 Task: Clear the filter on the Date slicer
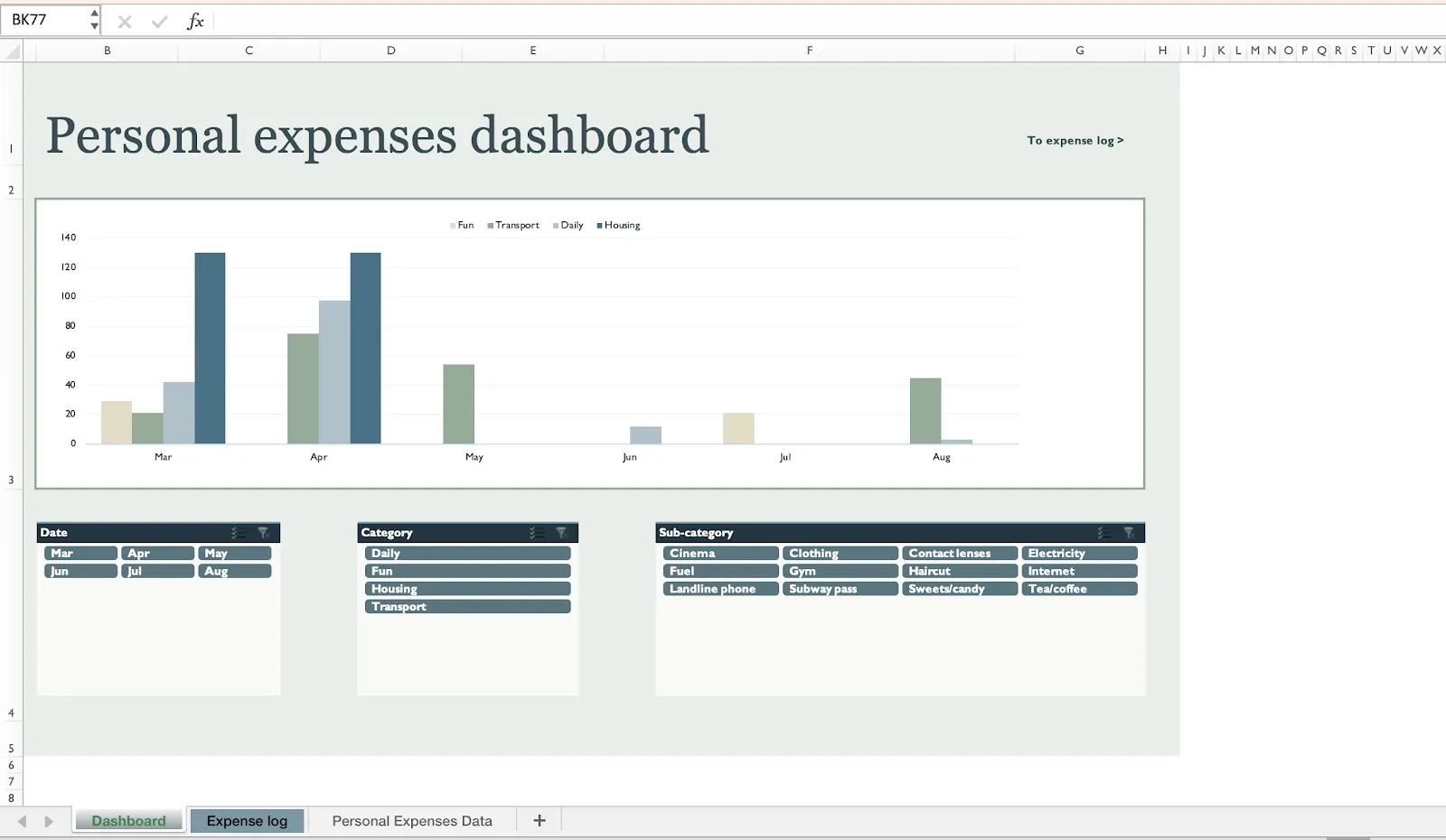tap(264, 533)
